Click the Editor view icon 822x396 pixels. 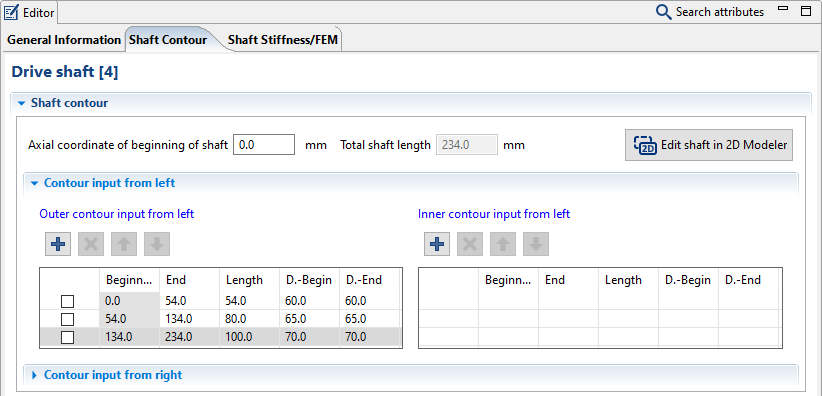[x=11, y=12]
